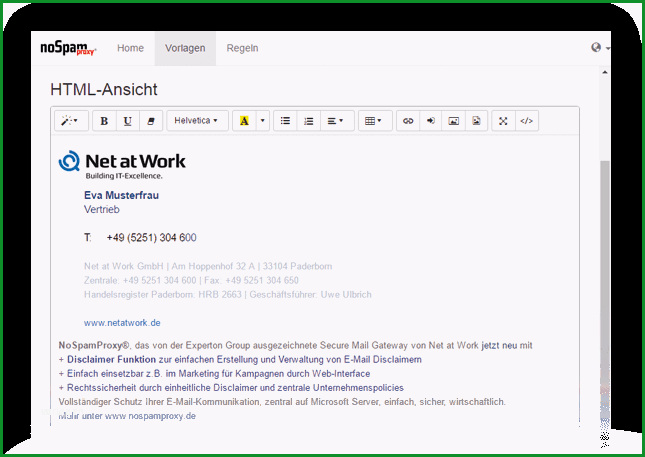Click the insert picture icon

pos(453,121)
